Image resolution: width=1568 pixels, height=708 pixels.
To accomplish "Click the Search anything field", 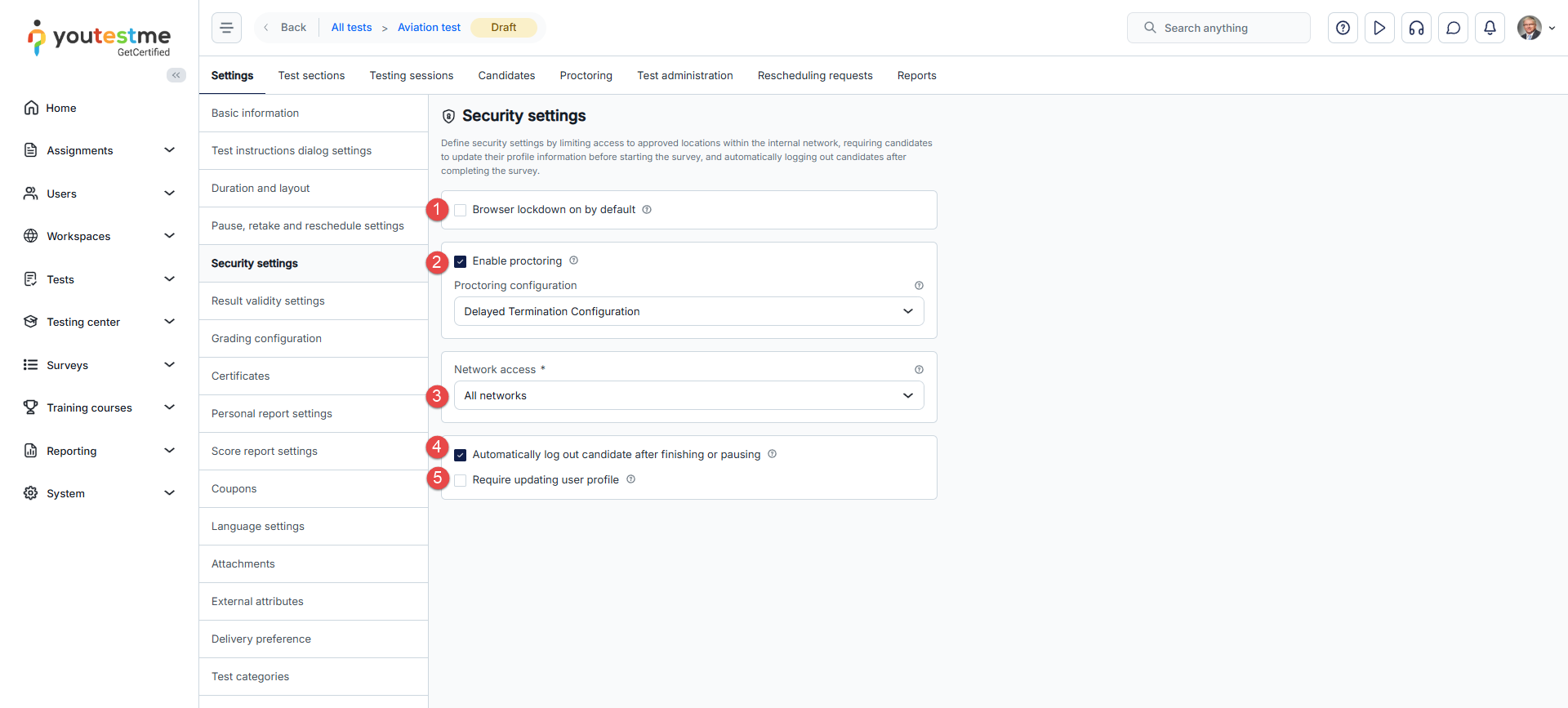I will [x=1218, y=28].
